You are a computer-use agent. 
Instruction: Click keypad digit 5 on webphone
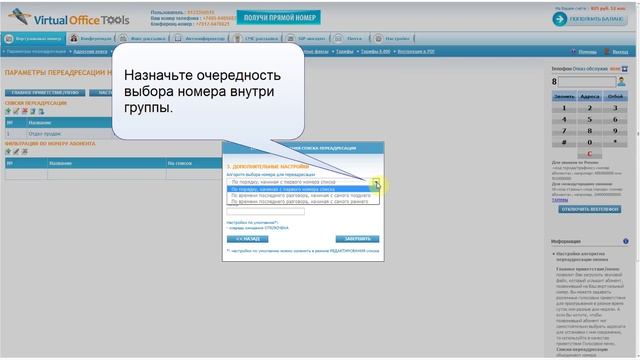[x=589, y=120]
